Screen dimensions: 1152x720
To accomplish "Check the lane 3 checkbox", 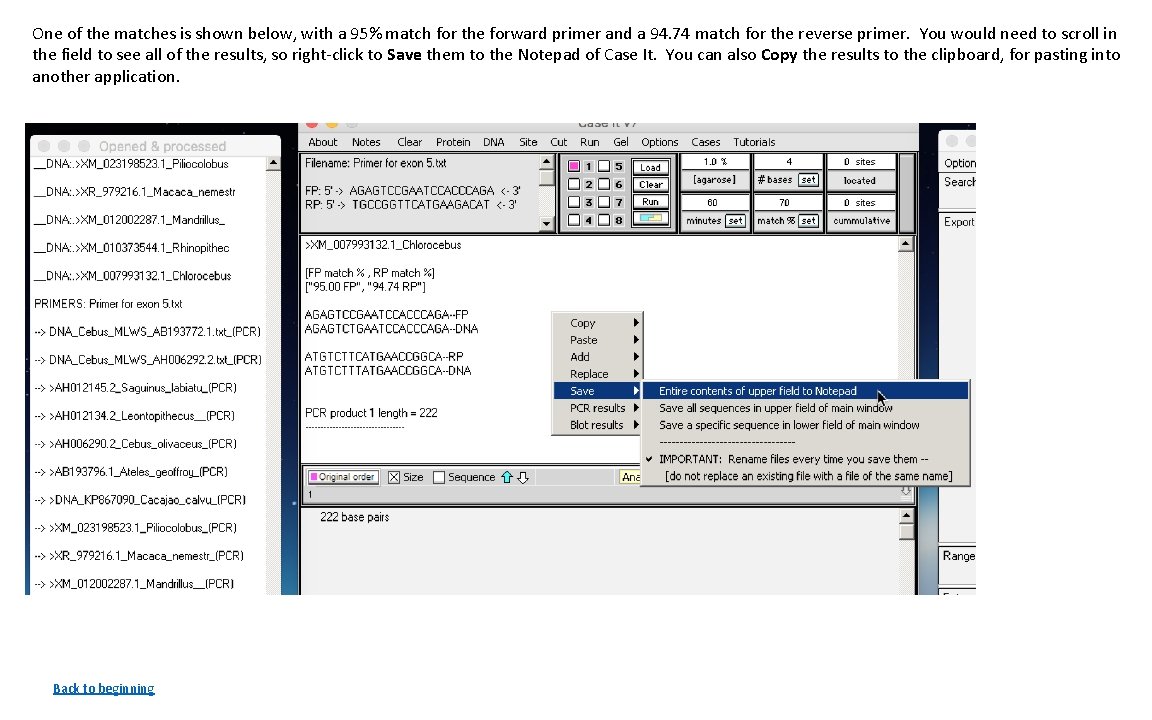I will 574,202.
